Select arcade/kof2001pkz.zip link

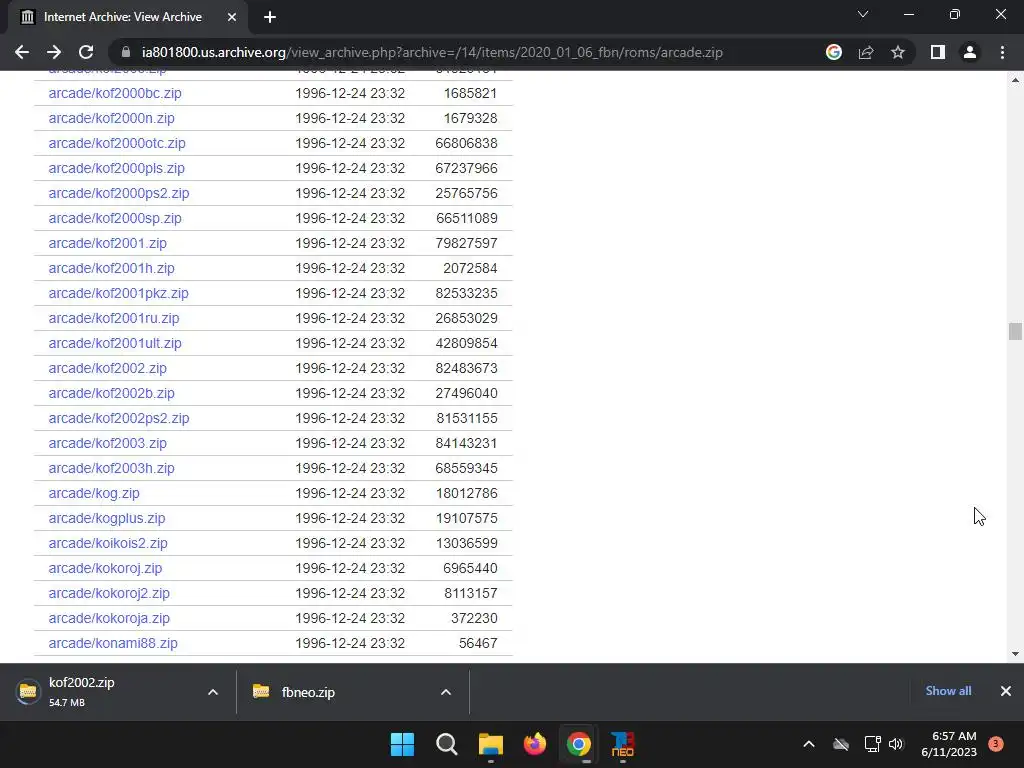click(118, 293)
